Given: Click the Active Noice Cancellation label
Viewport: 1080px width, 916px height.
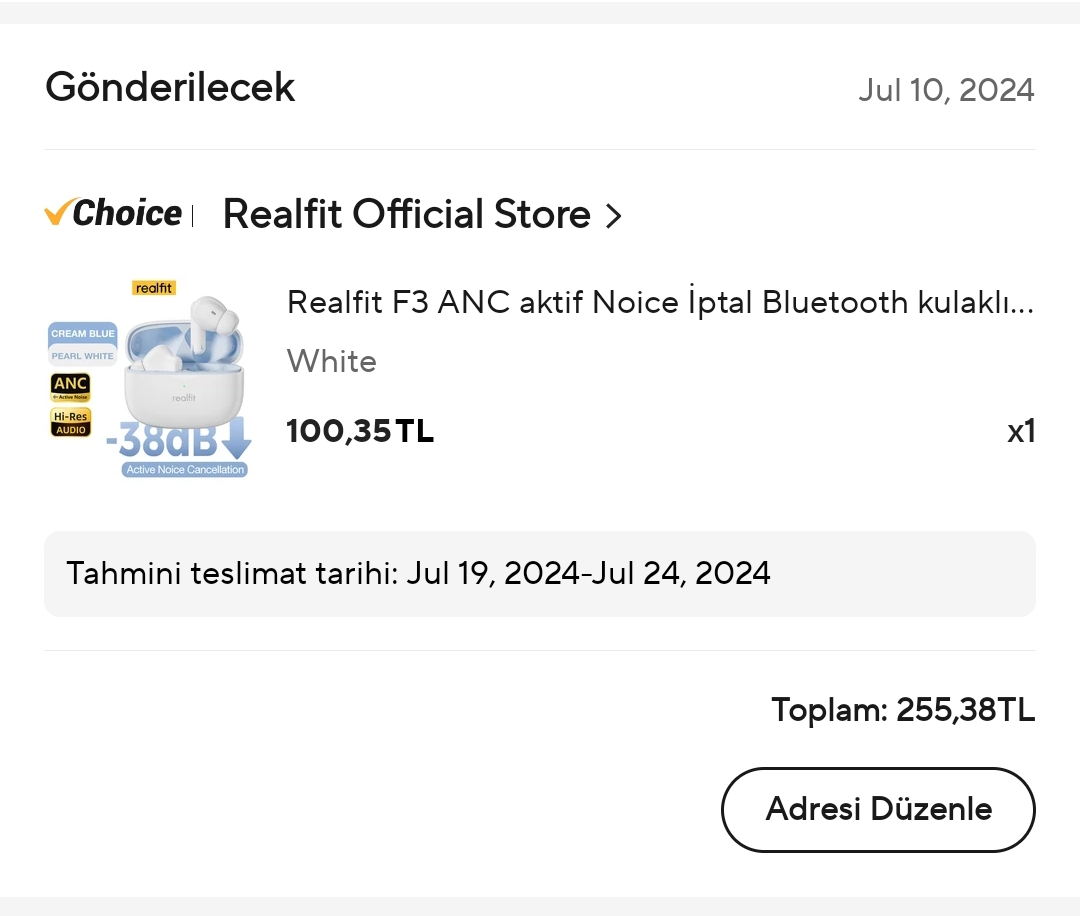Looking at the screenshot, I should coord(186,469).
